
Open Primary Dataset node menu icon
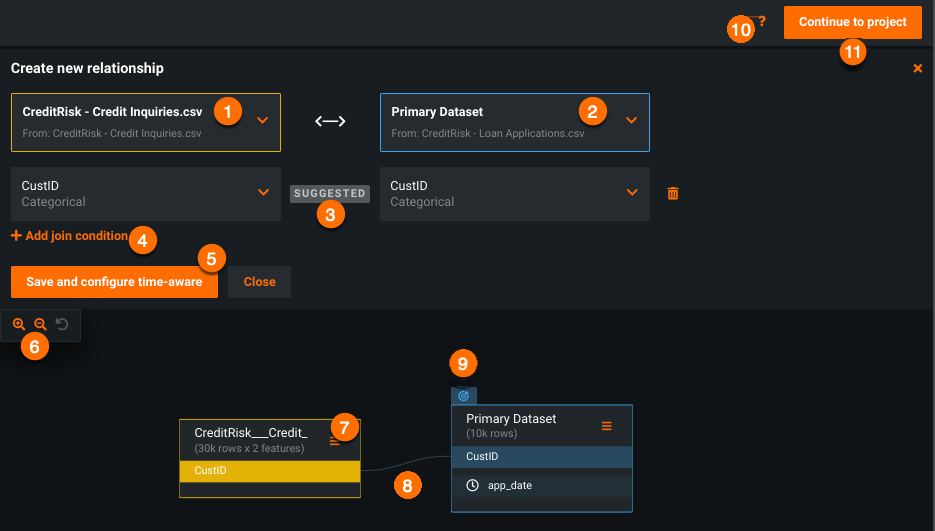(606, 426)
